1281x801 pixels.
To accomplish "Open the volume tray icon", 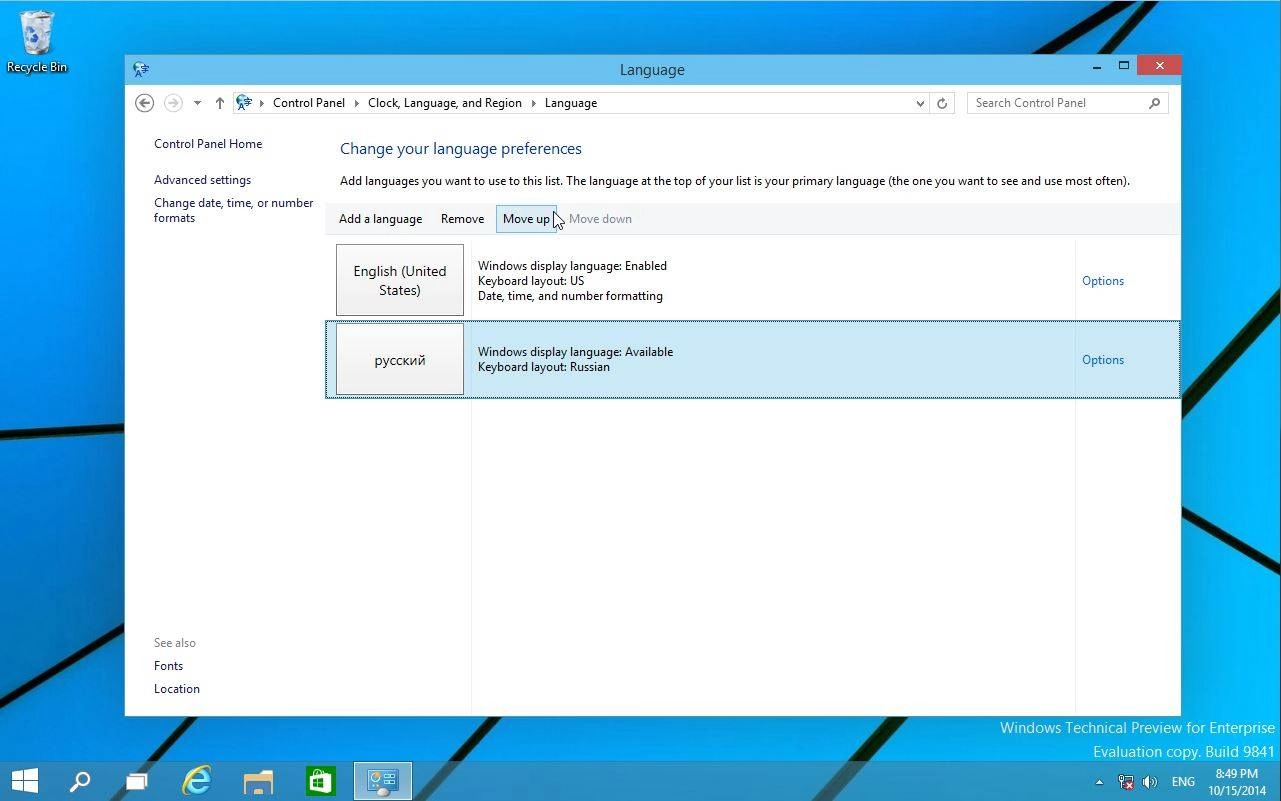I will point(1150,782).
